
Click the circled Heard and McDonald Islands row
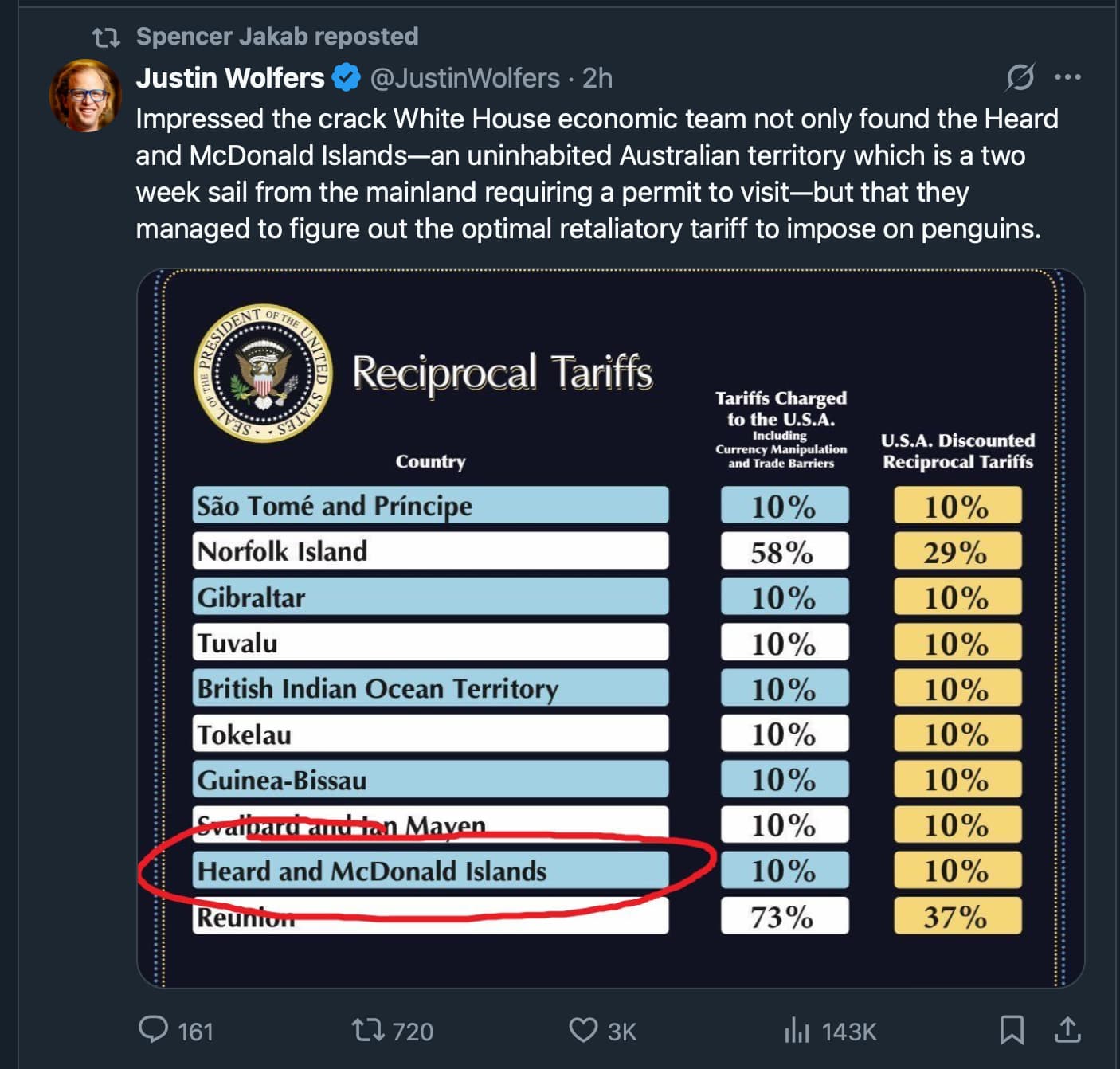[x=430, y=871]
